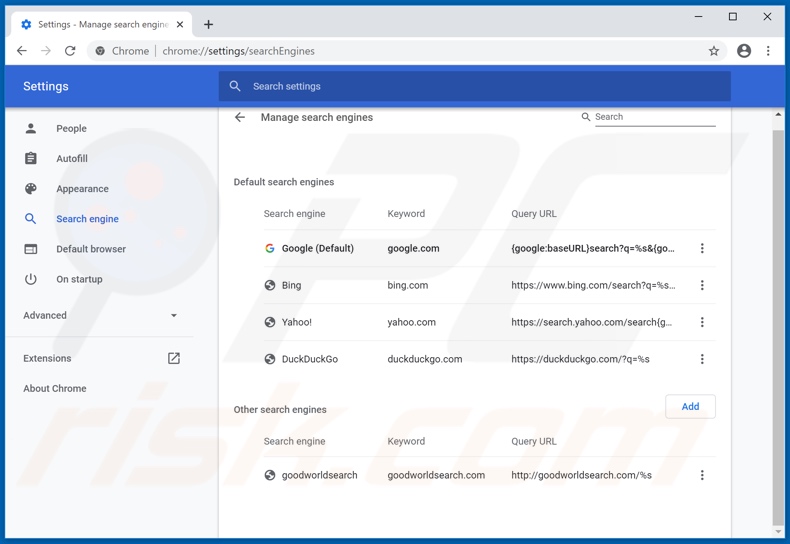790x544 pixels.
Task: Open the Autofill settings section
Action: 72,159
